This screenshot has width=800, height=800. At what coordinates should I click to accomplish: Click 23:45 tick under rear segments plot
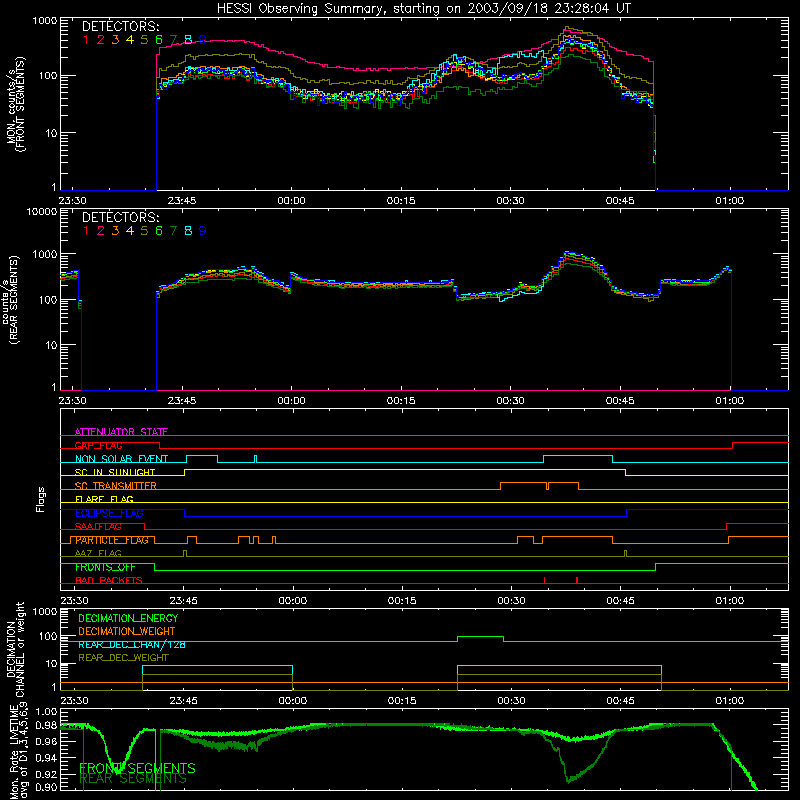(x=182, y=401)
